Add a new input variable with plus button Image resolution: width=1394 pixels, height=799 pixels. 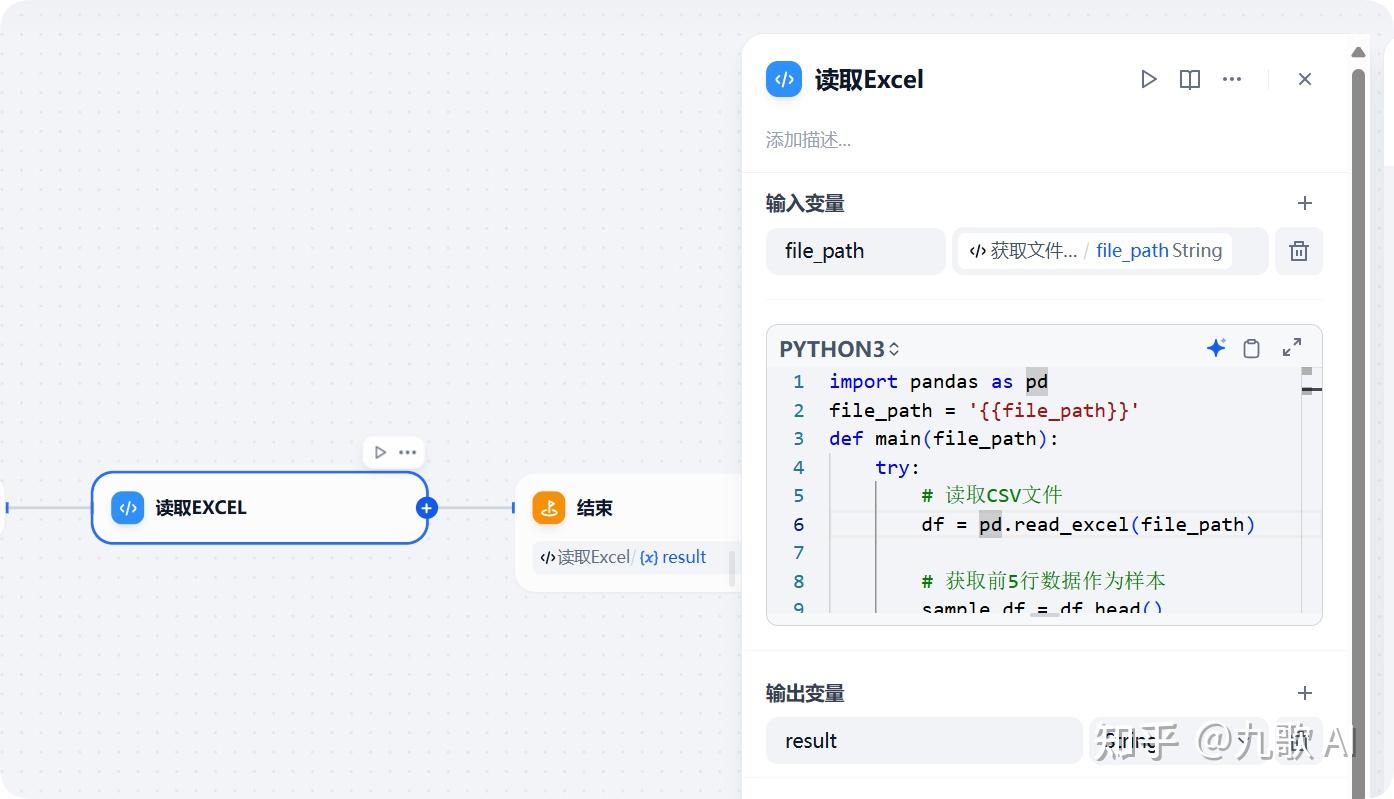click(1304, 203)
